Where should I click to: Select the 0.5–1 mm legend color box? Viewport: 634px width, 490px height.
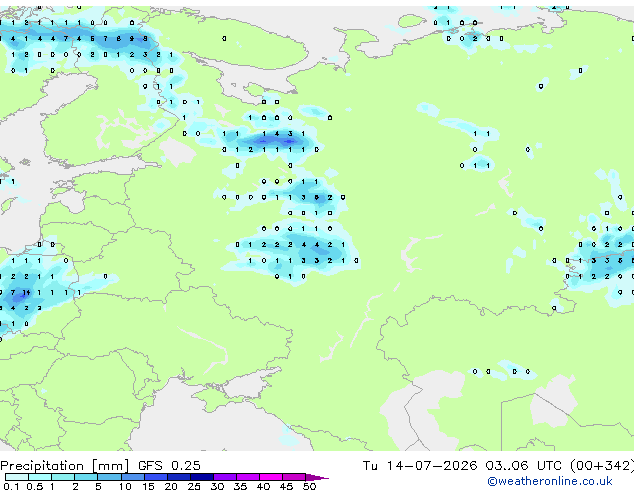[40, 477]
